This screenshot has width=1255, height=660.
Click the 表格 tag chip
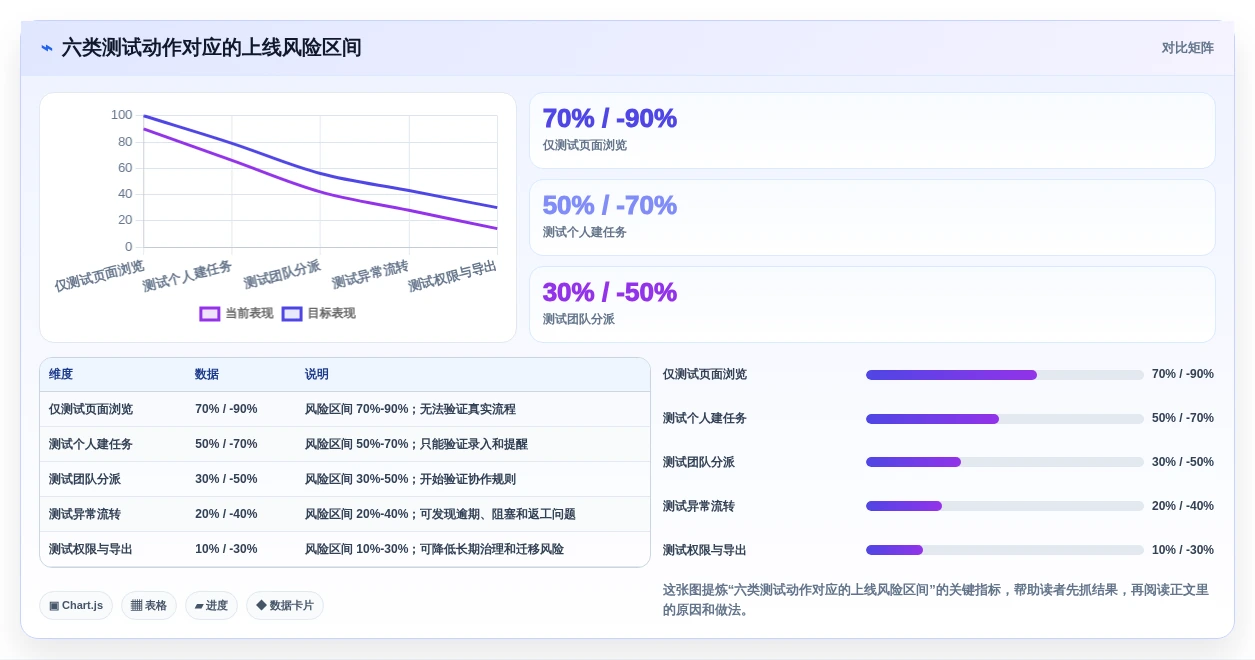pos(149,606)
